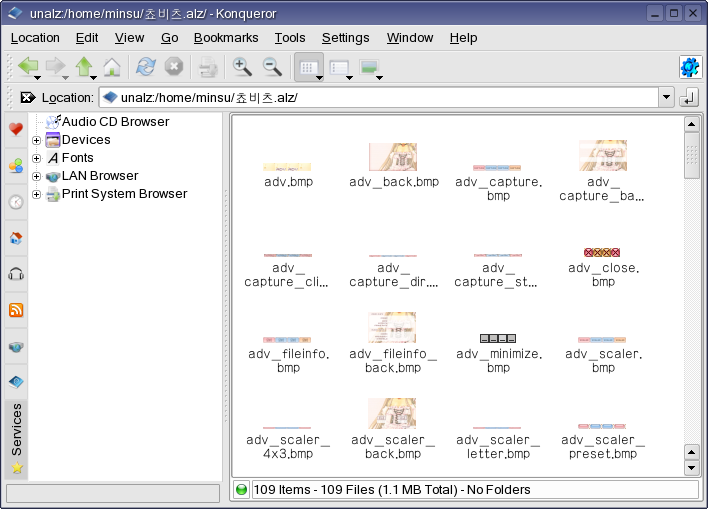Click the Home folder icon
The height and width of the screenshot is (509, 708).
coord(112,67)
